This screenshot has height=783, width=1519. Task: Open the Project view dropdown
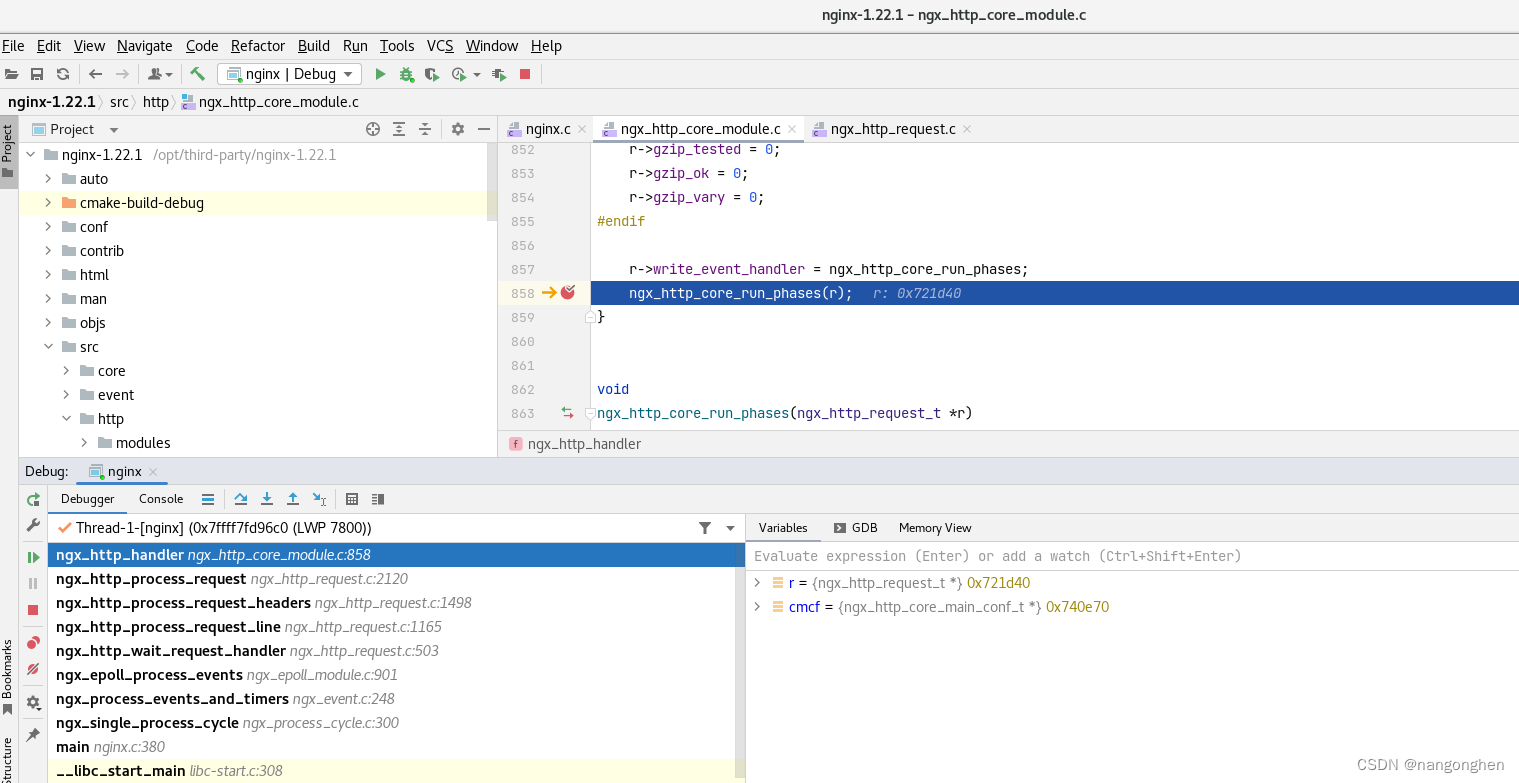(113, 130)
